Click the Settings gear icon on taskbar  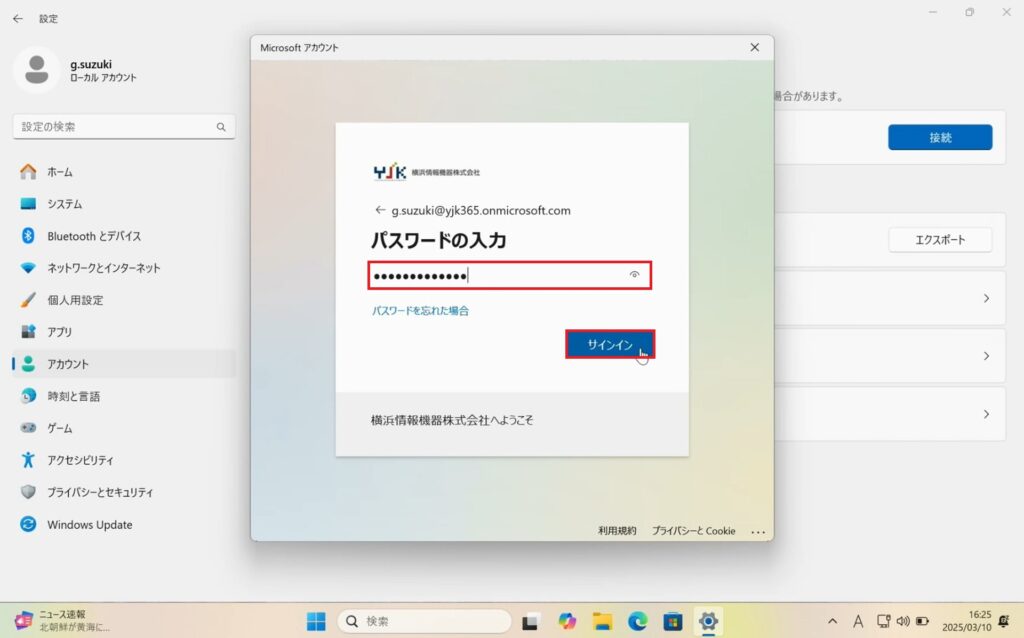pos(708,621)
